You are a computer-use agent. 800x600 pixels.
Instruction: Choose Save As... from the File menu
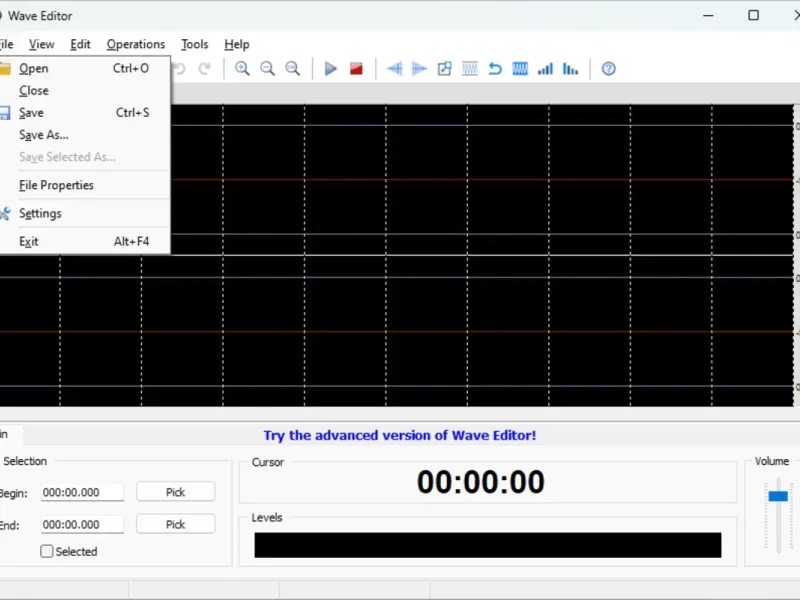pos(43,135)
